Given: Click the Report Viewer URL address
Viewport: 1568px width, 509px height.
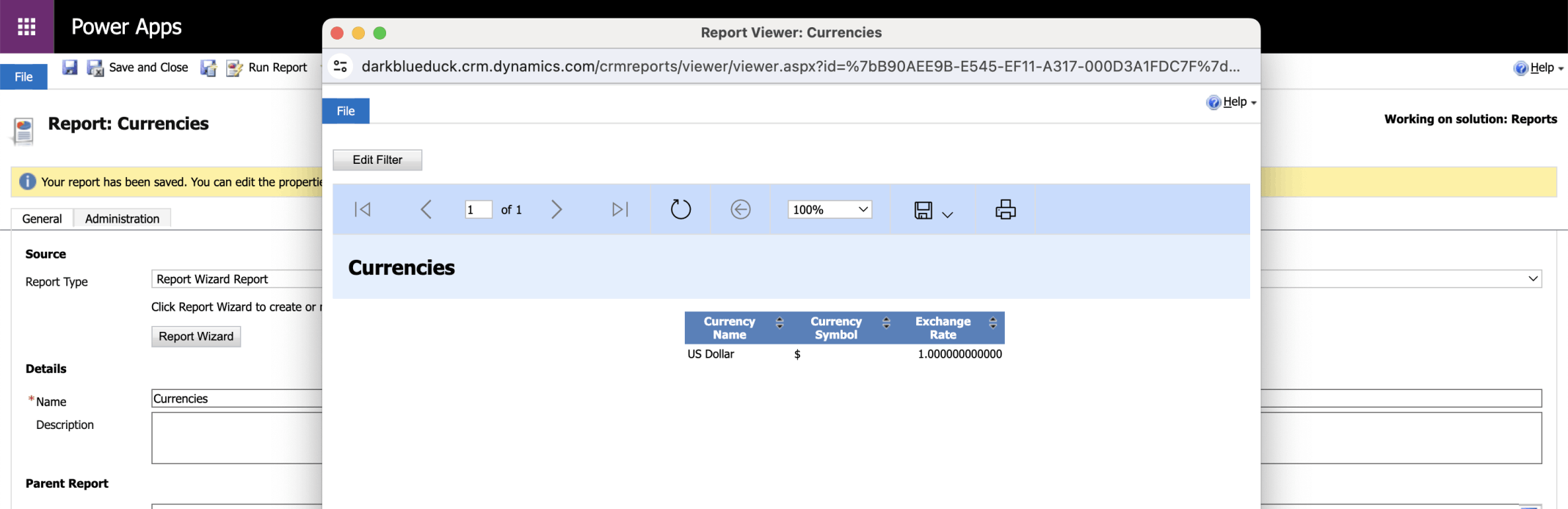Looking at the screenshot, I should pyautogui.click(x=800, y=67).
